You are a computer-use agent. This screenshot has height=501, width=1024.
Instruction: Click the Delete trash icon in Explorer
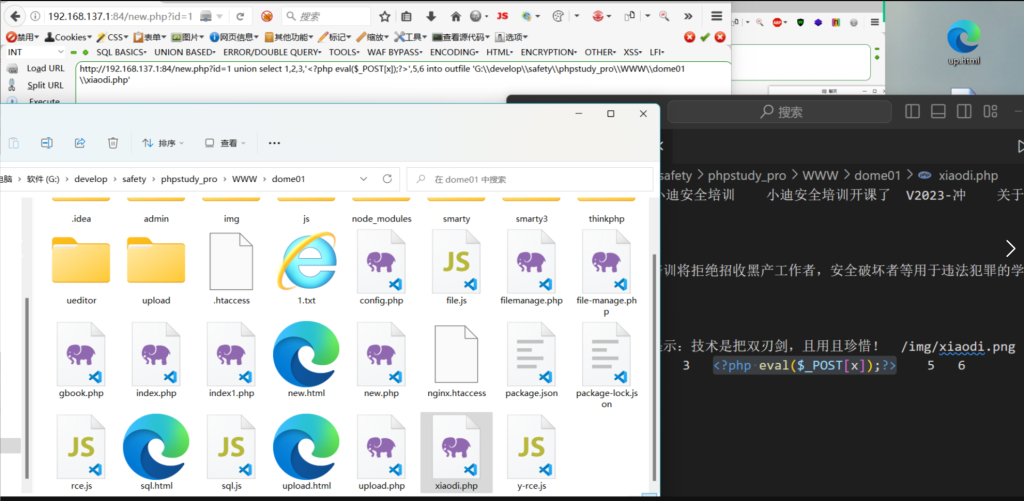coord(113,142)
